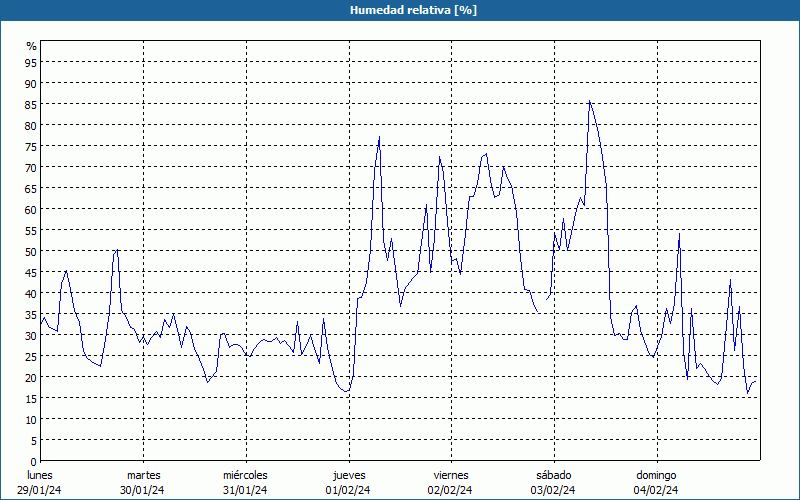Click the 85 y-axis value
The image size is (800, 500).
(31, 104)
